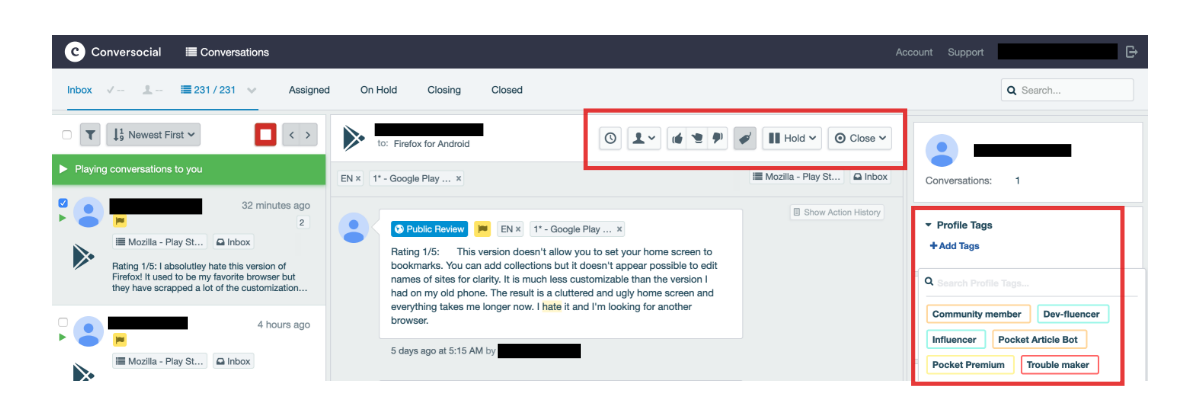Click the message count badge 2
Viewport: 1200px width, 416px height.
(302, 223)
